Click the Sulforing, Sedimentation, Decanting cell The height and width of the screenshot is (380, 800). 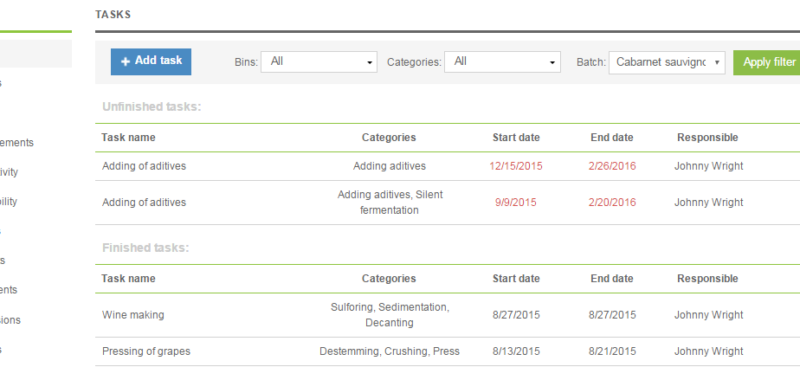point(389,315)
